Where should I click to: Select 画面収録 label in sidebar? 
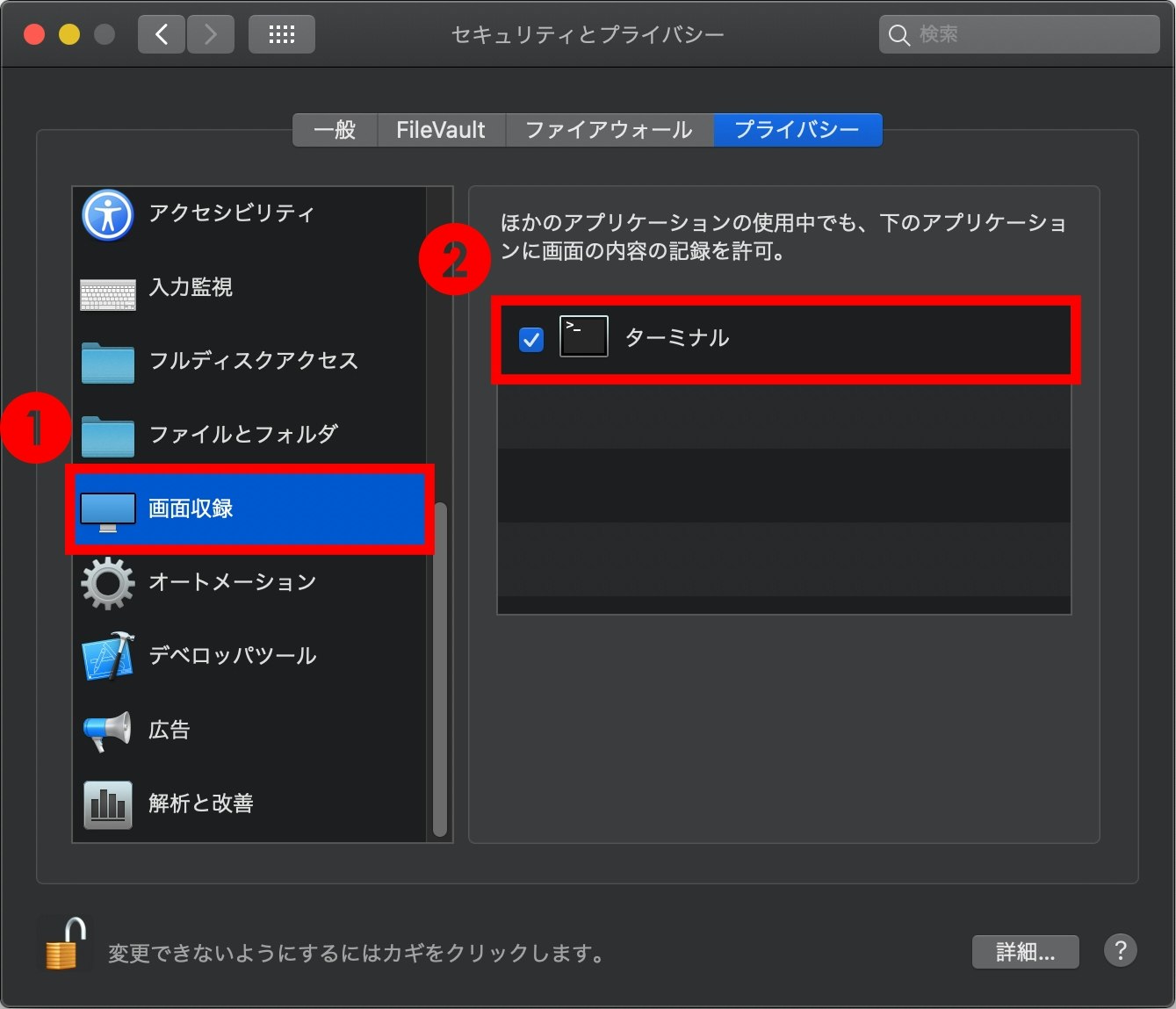pos(191,508)
